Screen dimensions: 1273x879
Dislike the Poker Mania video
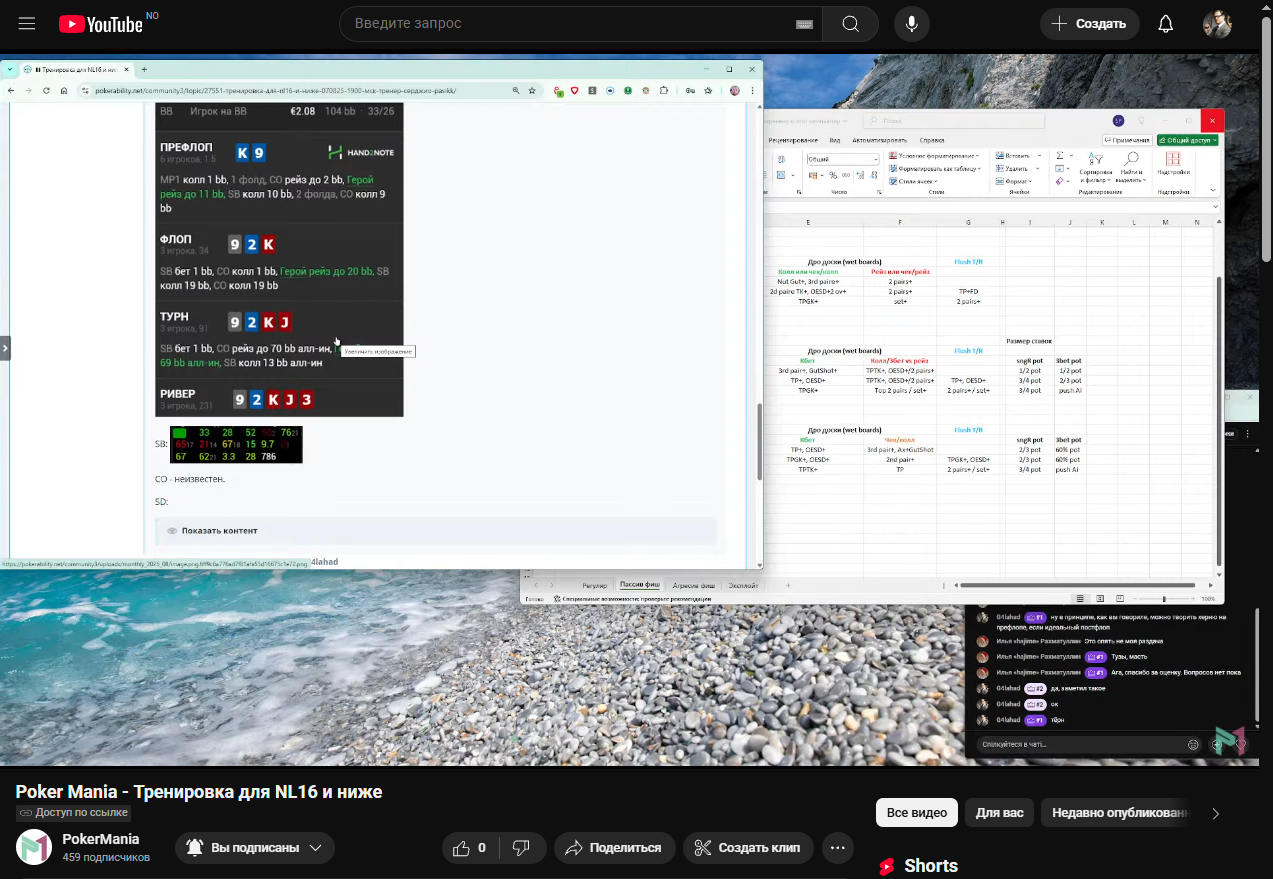click(x=521, y=848)
